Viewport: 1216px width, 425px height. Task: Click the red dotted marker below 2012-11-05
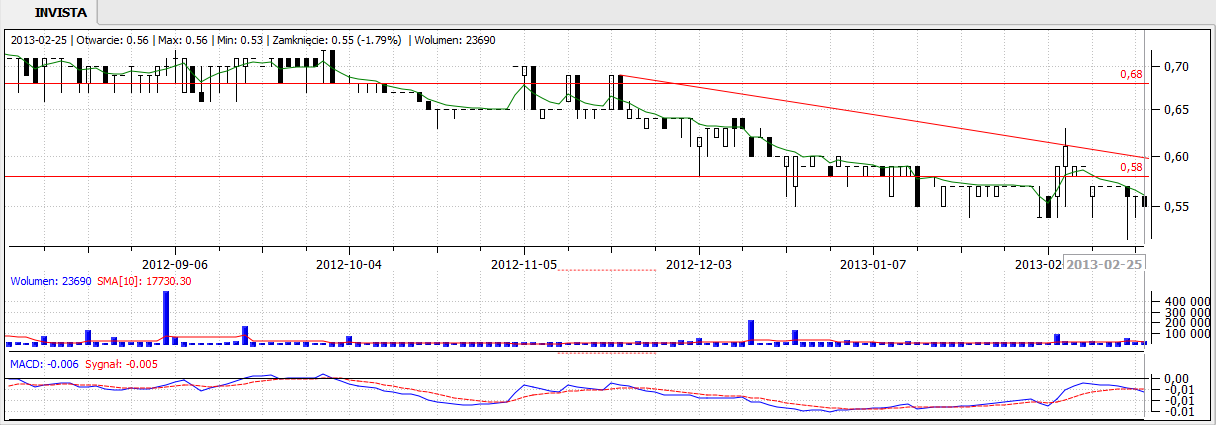(607, 270)
